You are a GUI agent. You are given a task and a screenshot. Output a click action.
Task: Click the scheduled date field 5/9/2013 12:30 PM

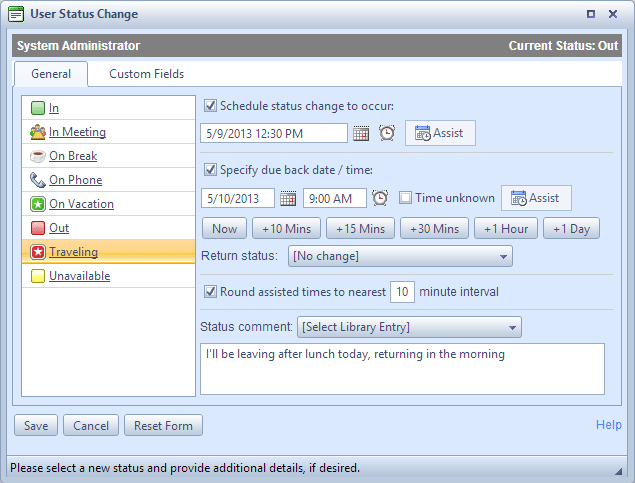(x=274, y=133)
